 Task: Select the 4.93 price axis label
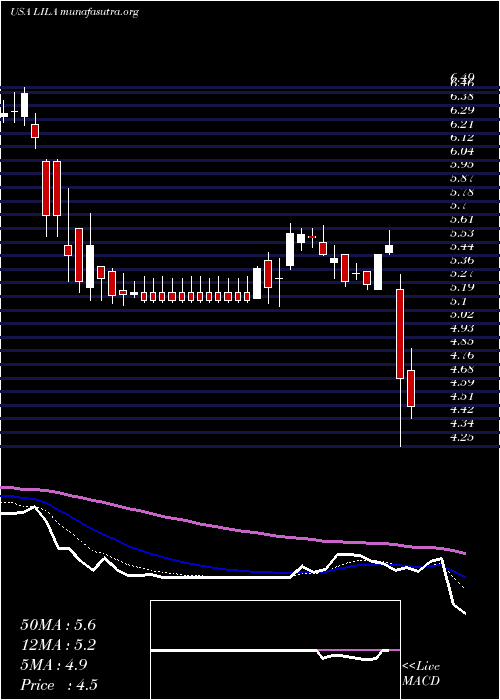[462, 328]
